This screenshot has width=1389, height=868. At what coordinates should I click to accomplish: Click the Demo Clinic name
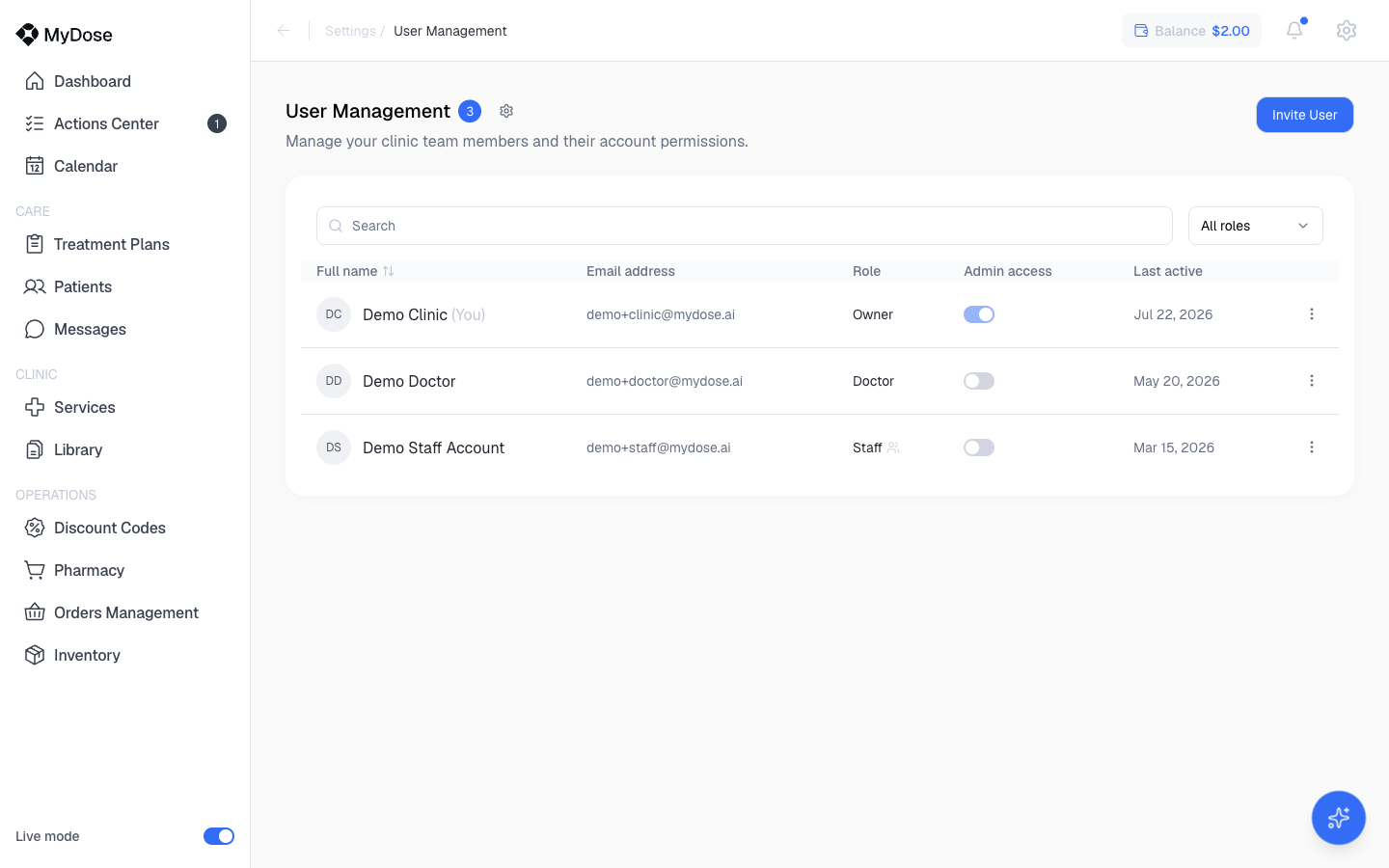pos(405,314)
